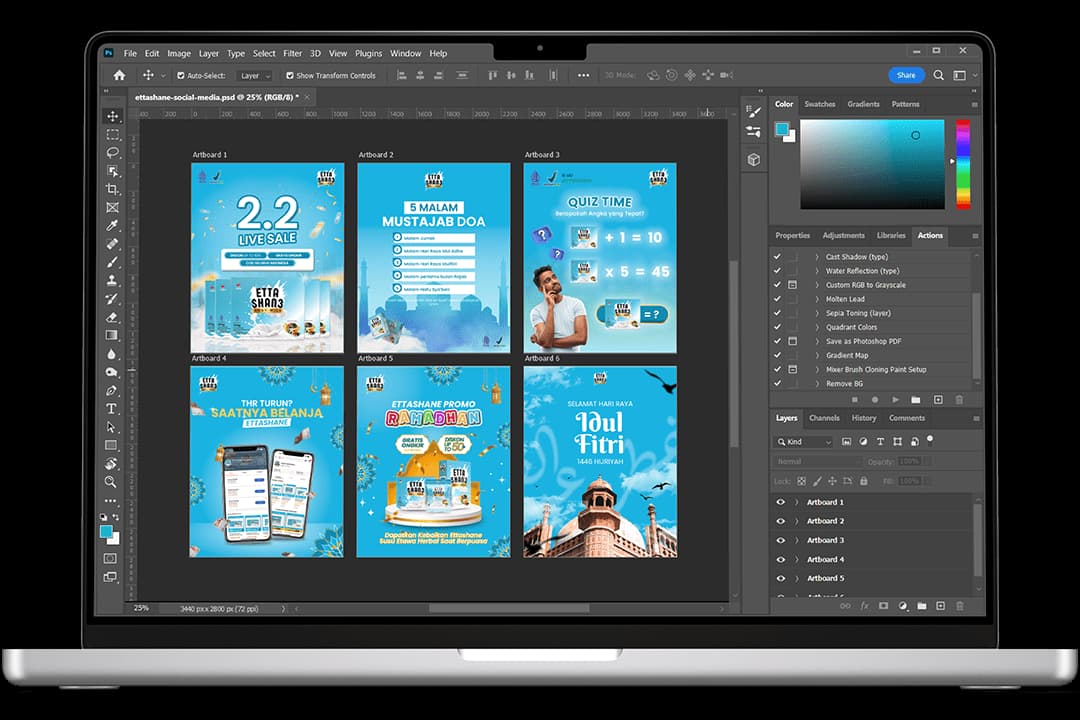Select the Rectangular Marquee tool
This screenshot has height=720, width=1080.
[x=112, y=135]
